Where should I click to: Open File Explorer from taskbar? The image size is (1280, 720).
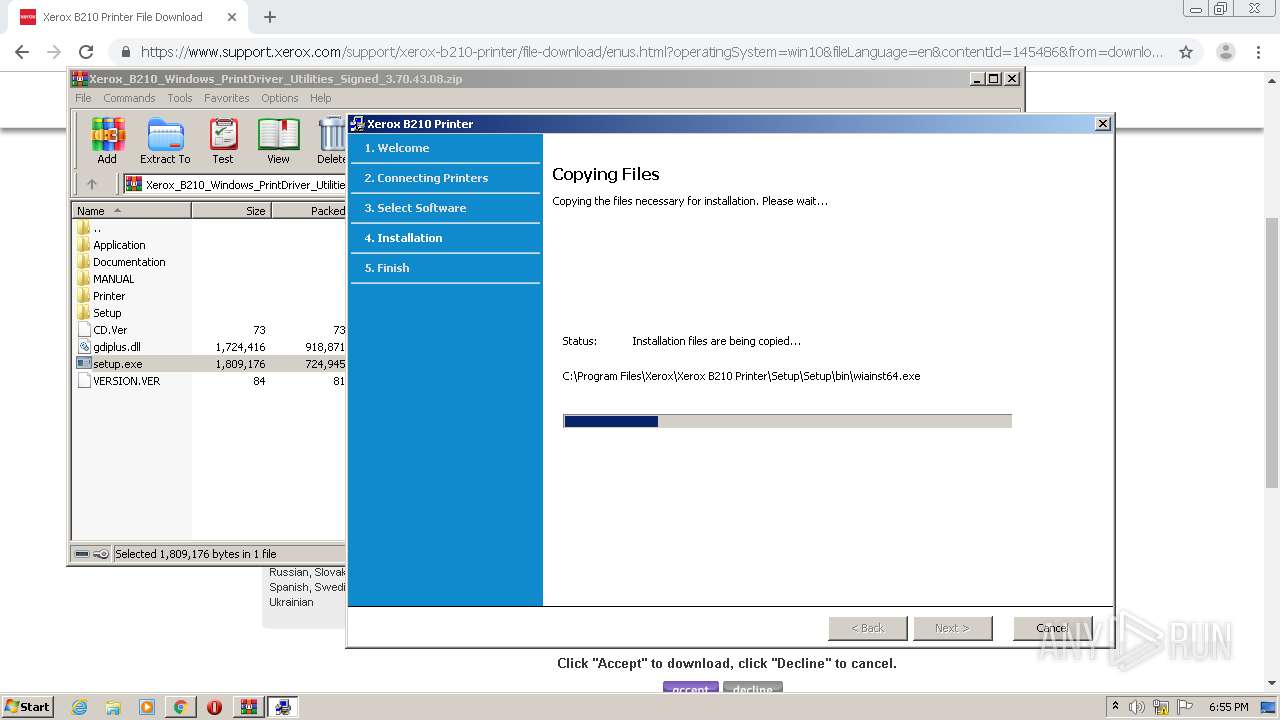click(113, 707)
